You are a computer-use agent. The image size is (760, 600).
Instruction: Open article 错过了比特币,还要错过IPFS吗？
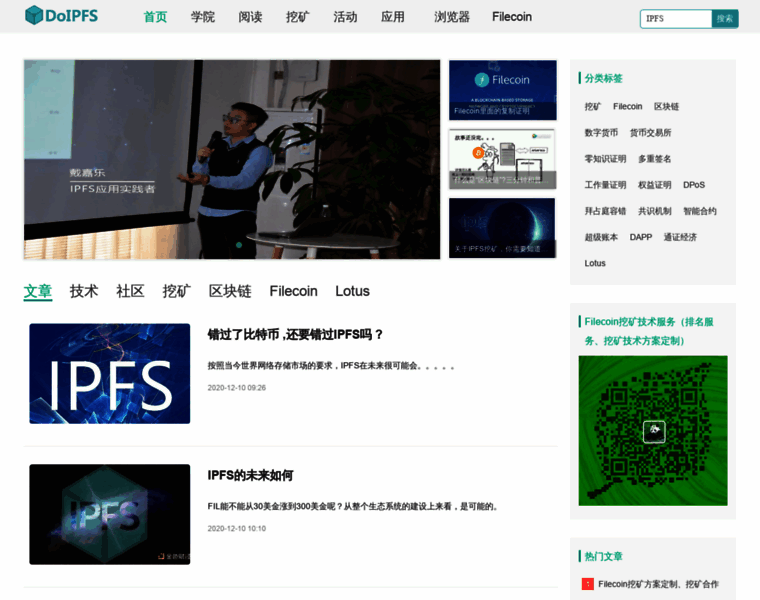295,334
